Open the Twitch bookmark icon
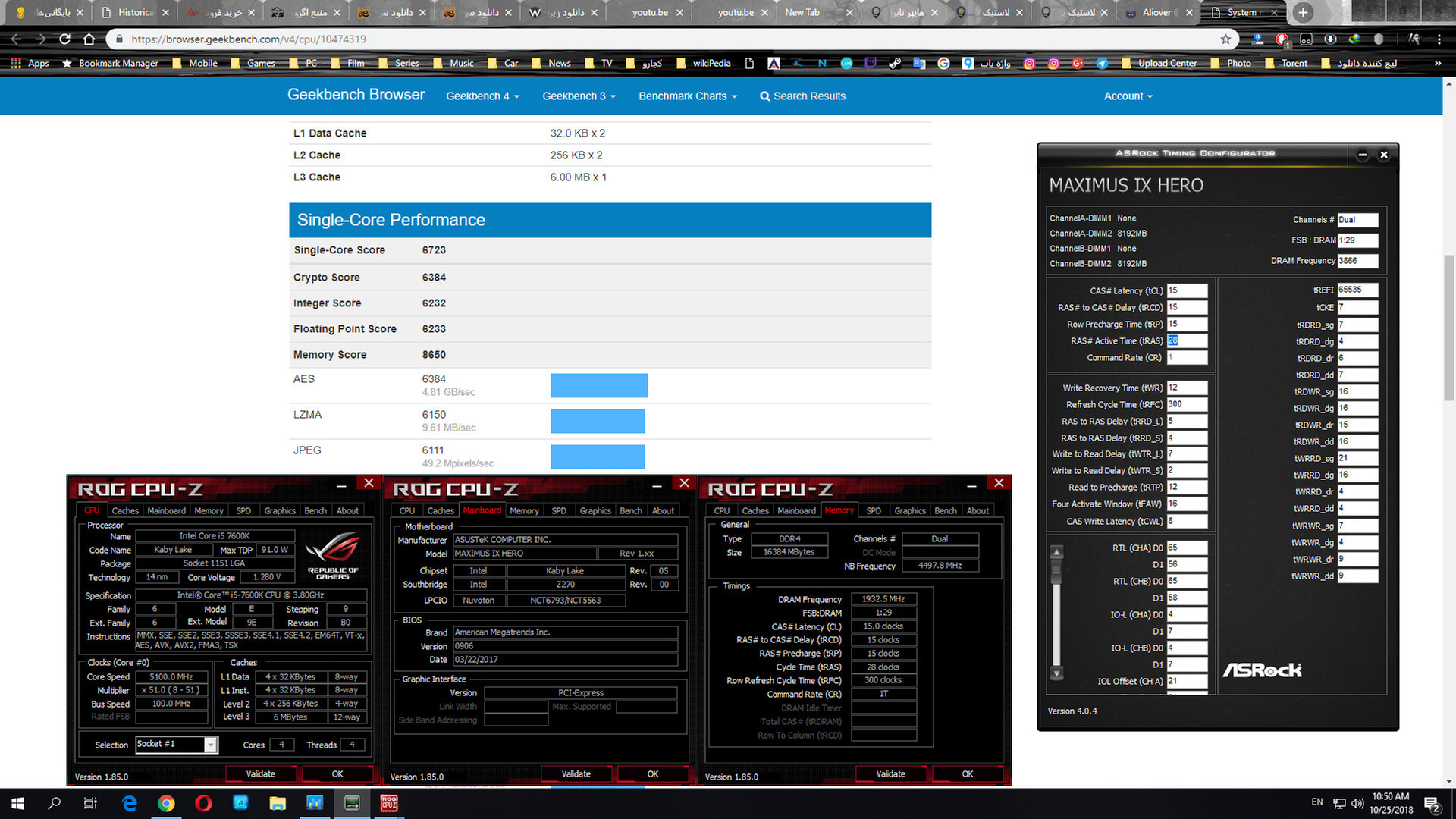 (871, 63)
